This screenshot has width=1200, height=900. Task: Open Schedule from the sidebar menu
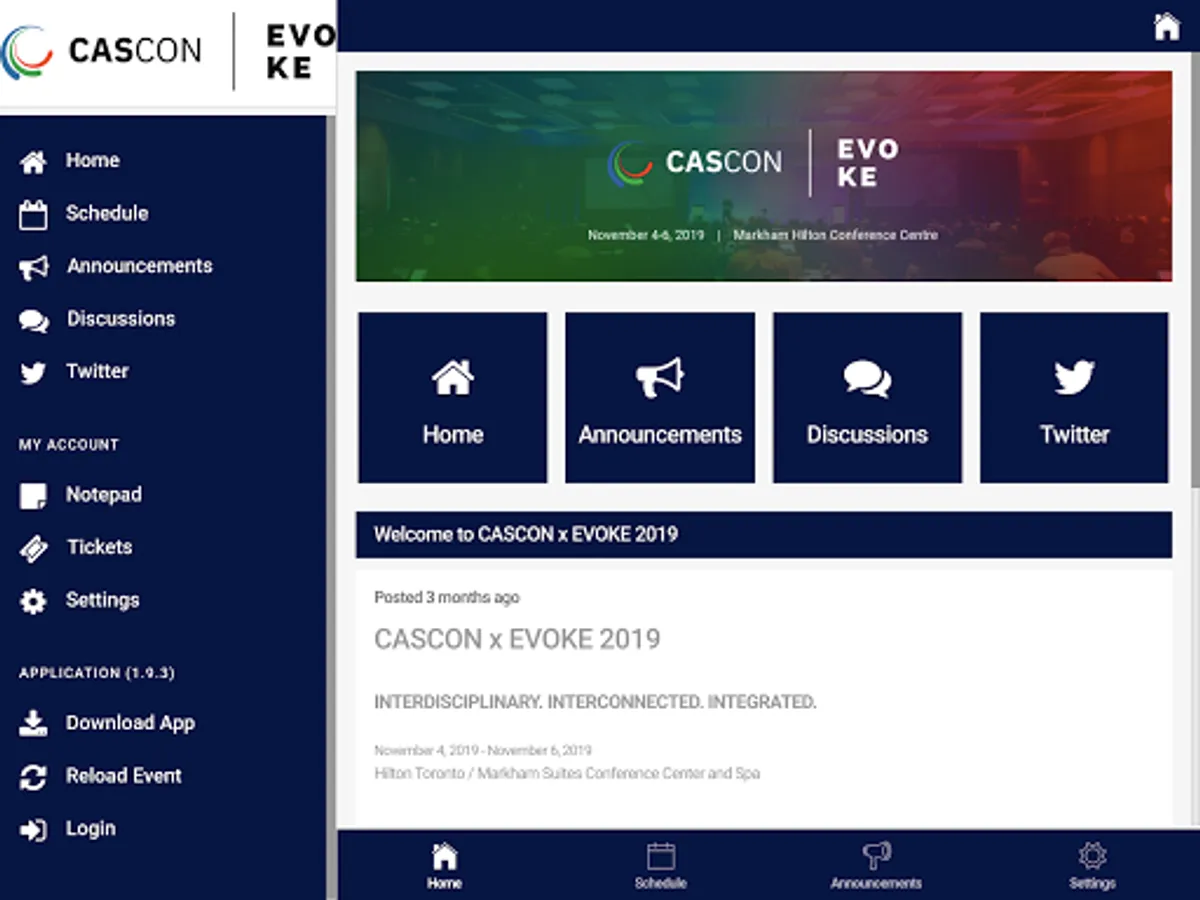(107, 213)
